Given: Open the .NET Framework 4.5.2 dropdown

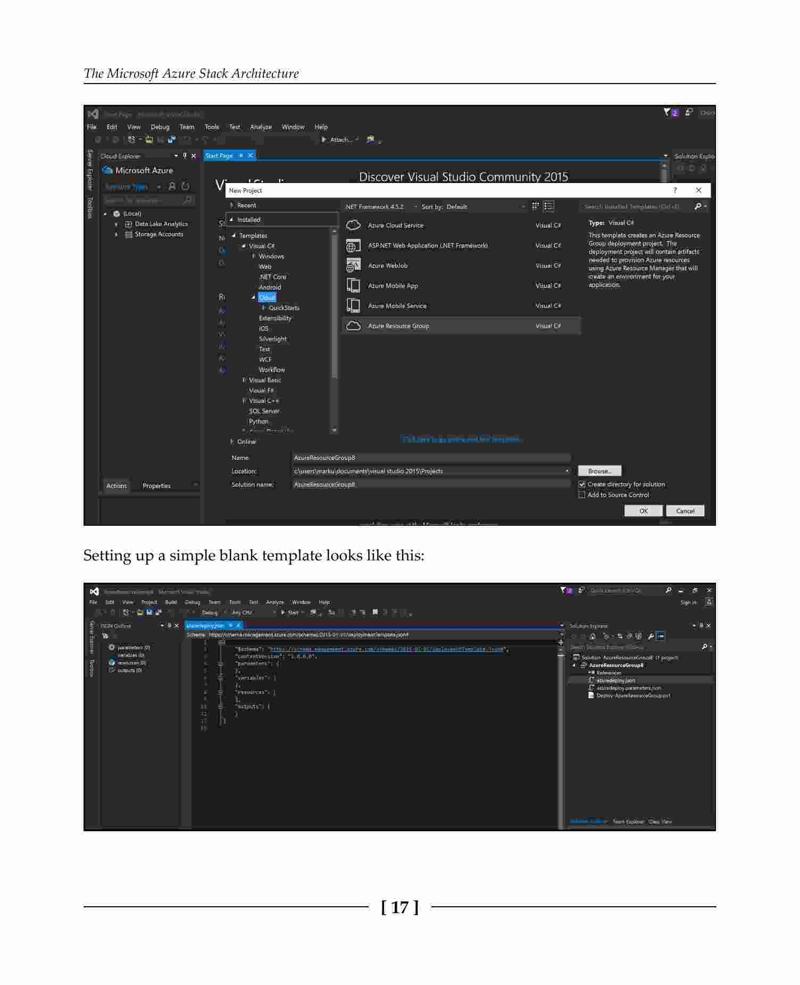Looking at the screenshot, I should 381,207.
